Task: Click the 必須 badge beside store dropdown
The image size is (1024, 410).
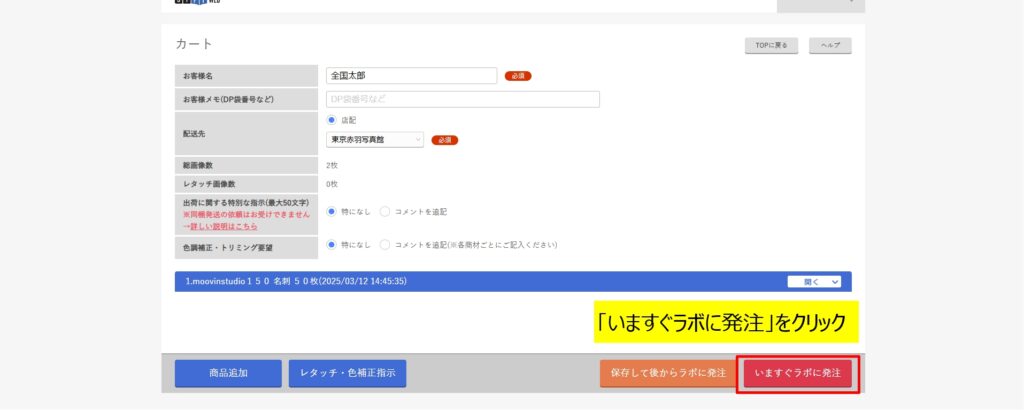Action: [x=445, y=140]
